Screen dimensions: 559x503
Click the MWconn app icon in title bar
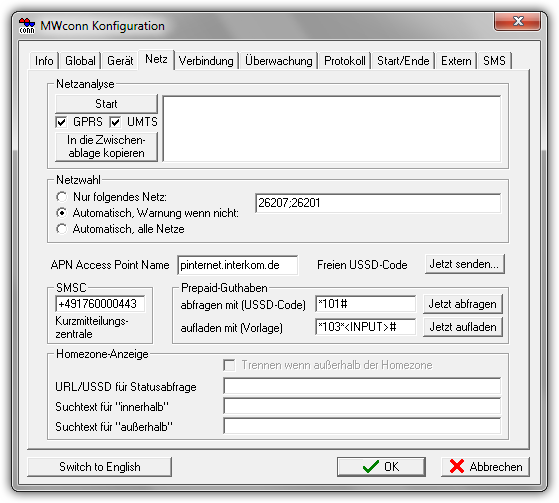(x=27, y=26)
